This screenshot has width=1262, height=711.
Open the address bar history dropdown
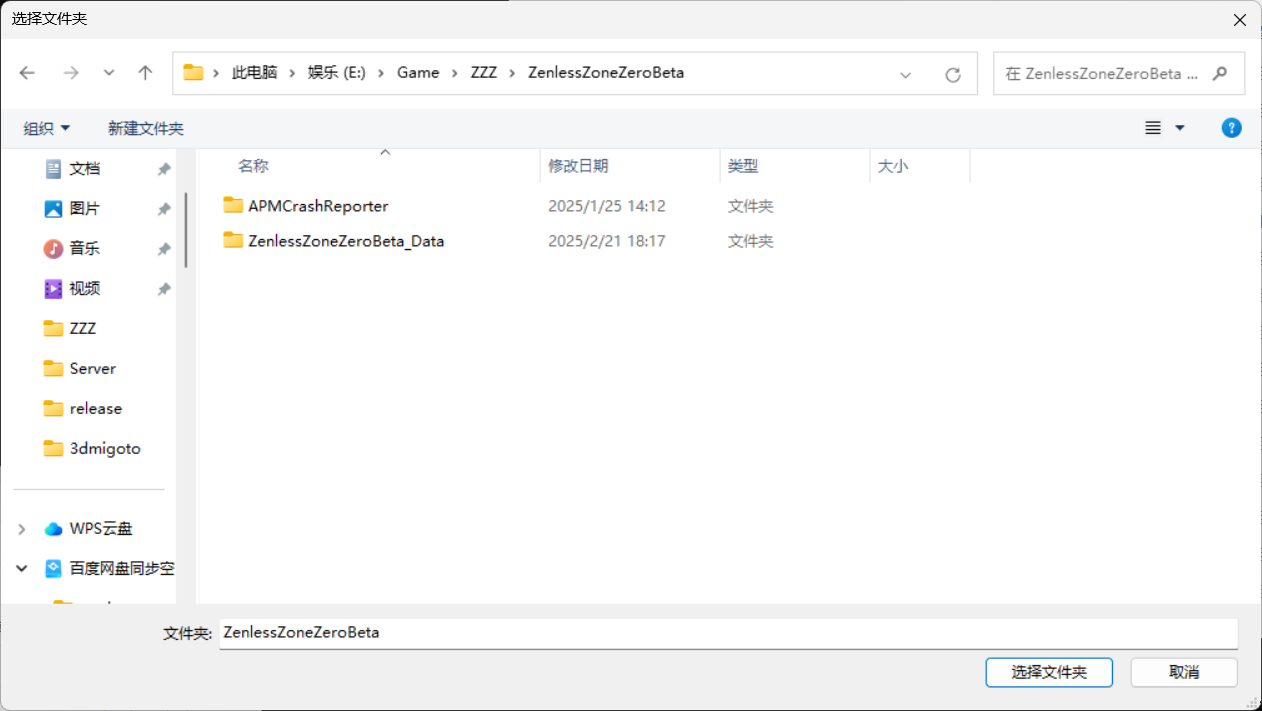[906, 74]
